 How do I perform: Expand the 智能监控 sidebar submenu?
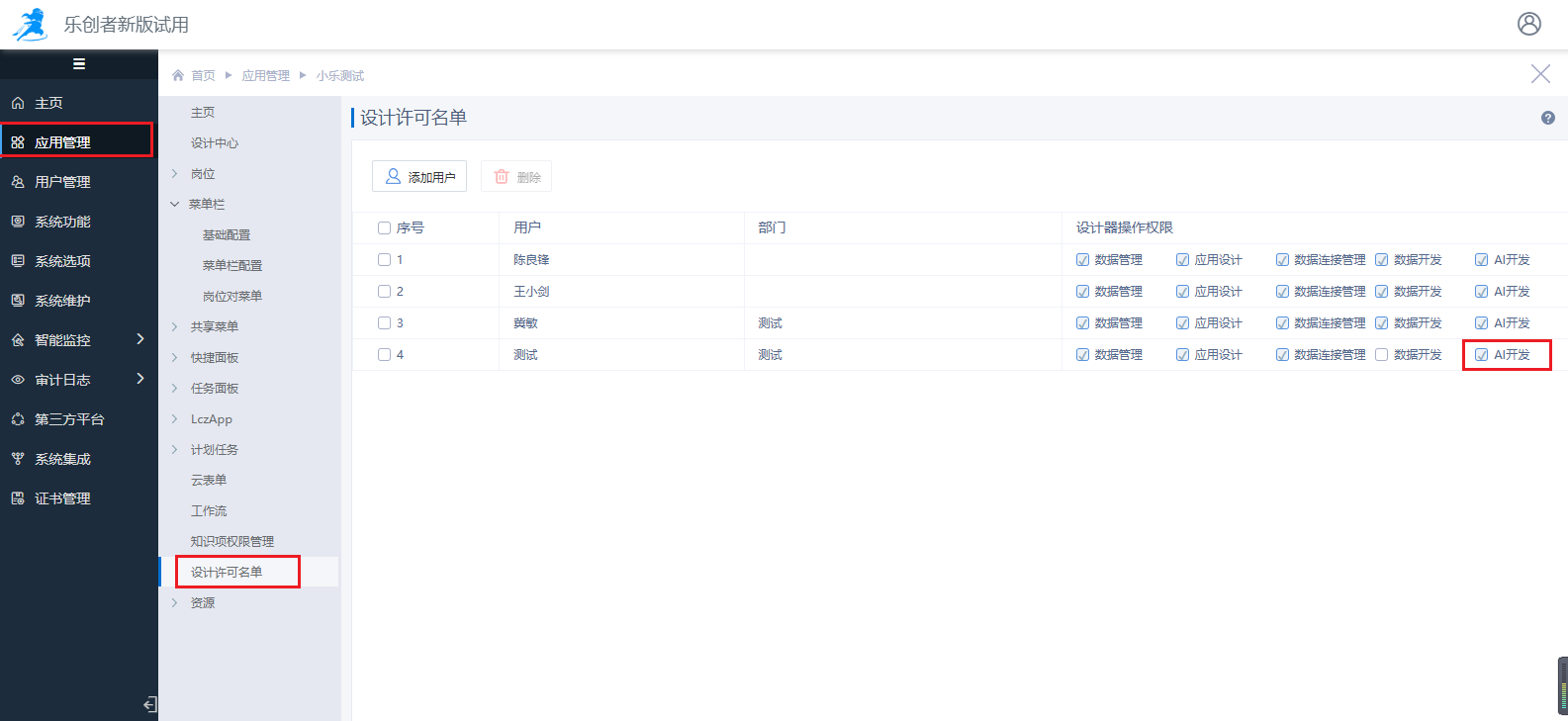point(139,339)
